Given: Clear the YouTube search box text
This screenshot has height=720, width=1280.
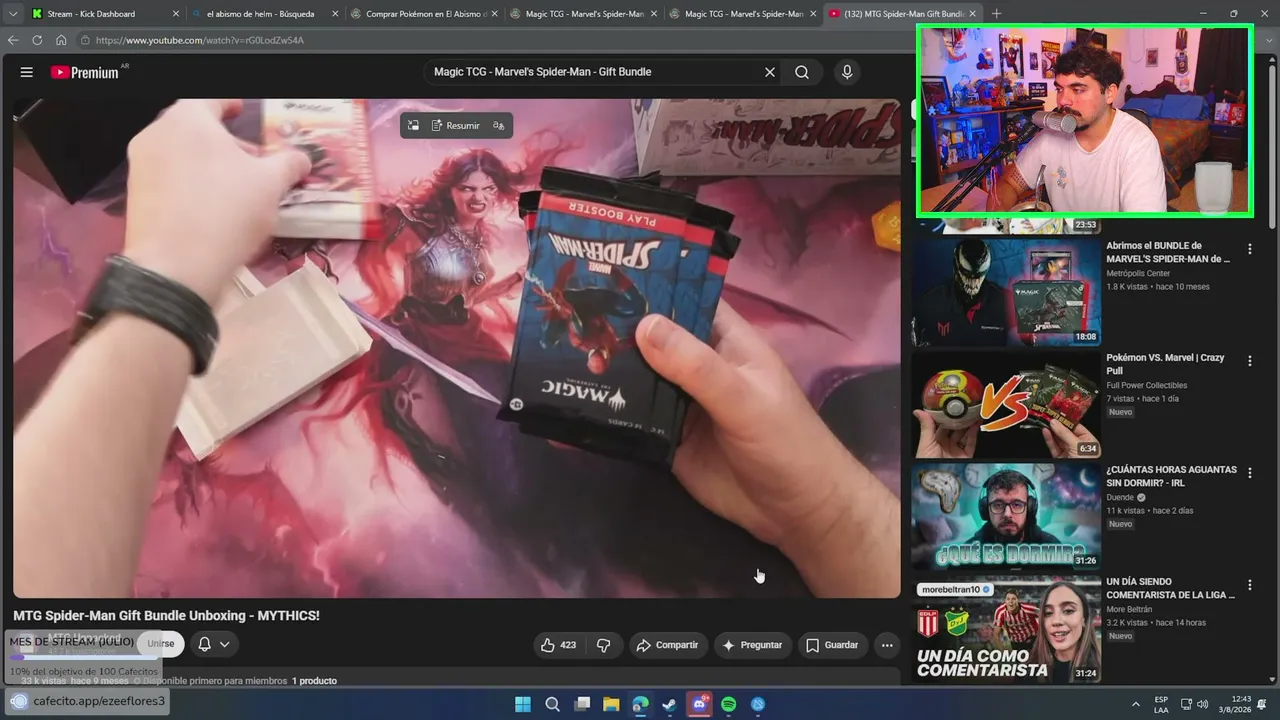Looking at the screenshot, I should [770, 72].
